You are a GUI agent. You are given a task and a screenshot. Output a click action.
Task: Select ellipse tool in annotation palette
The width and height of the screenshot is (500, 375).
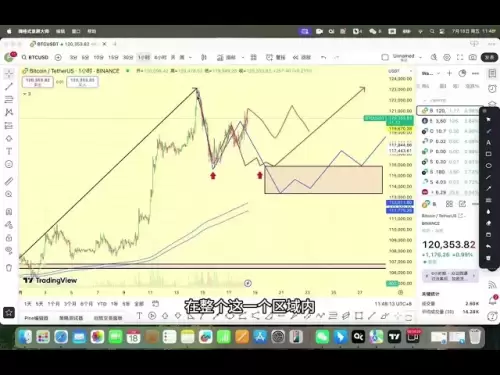(x=488, y=166)
